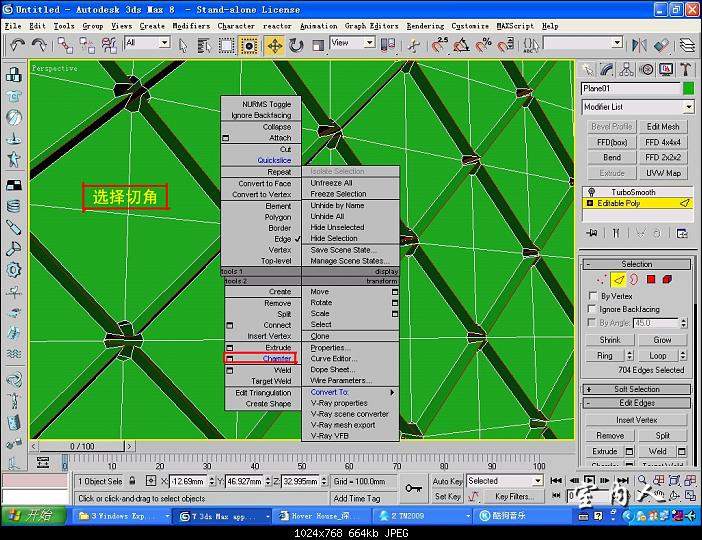Toggle the Angle Snap icon
The width and height of the screenshot is (702, 540).
coord(462,45)
